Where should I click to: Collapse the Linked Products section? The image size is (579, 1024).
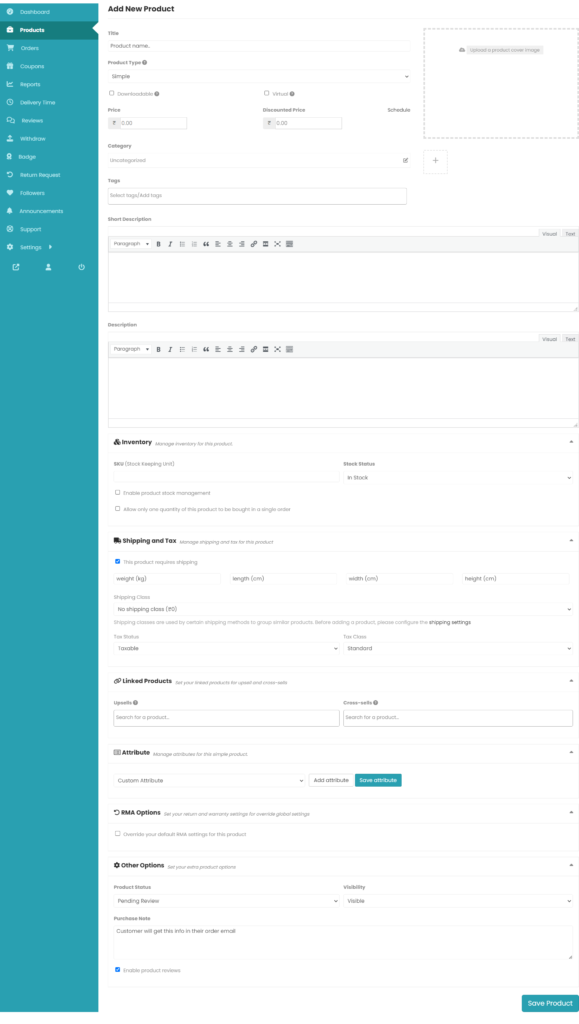tap(571, 680)
